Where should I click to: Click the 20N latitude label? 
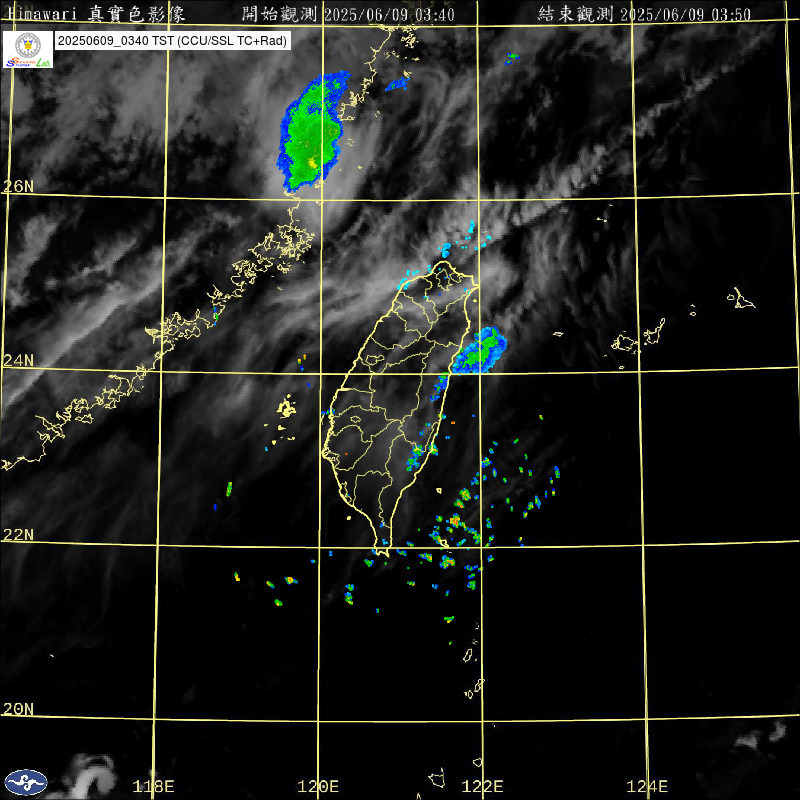18,709
